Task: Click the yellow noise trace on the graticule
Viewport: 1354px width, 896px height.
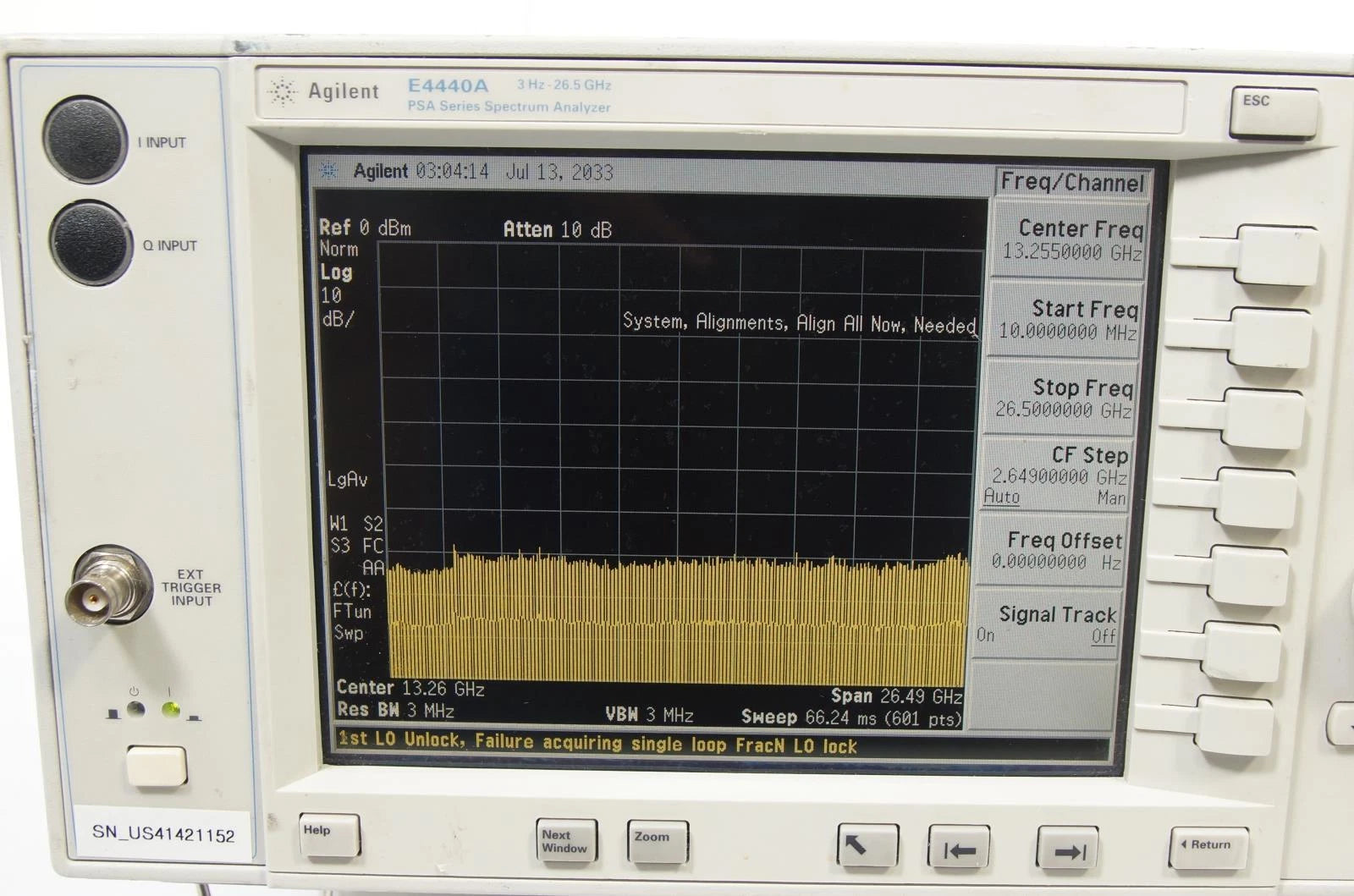Action: 677,618
